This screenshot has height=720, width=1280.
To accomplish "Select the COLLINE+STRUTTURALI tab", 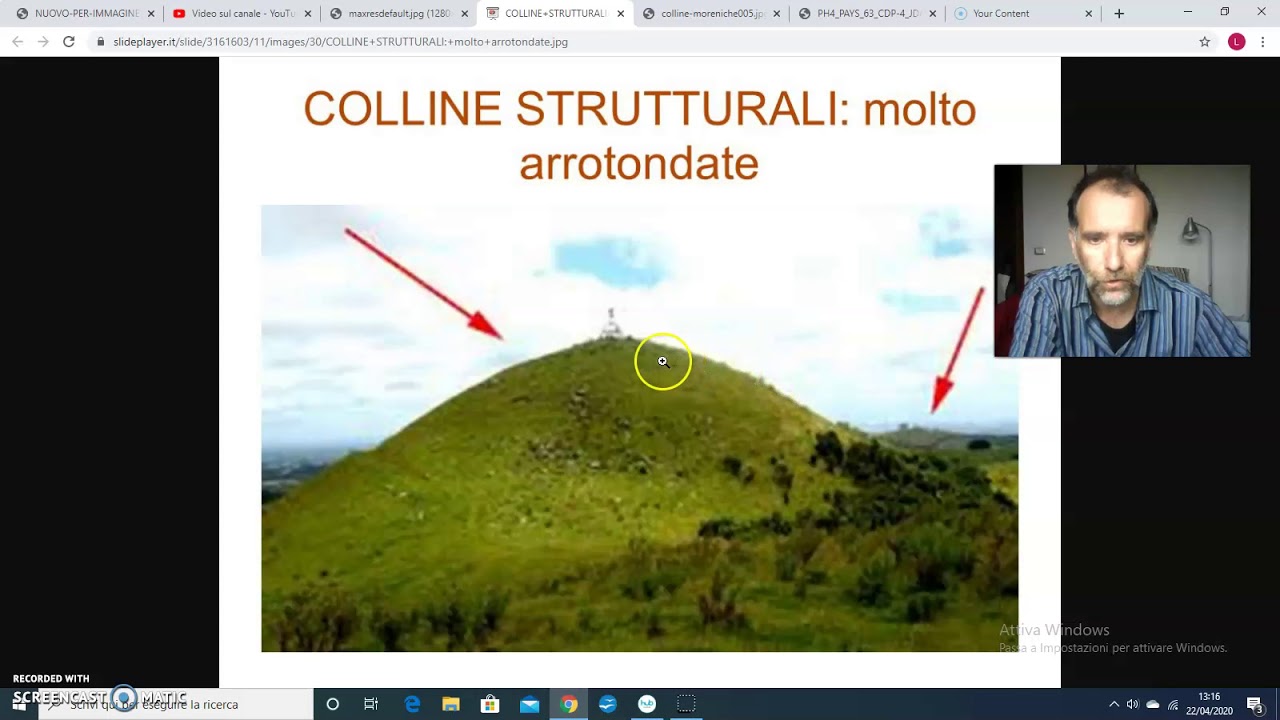I will pos(556,14).
